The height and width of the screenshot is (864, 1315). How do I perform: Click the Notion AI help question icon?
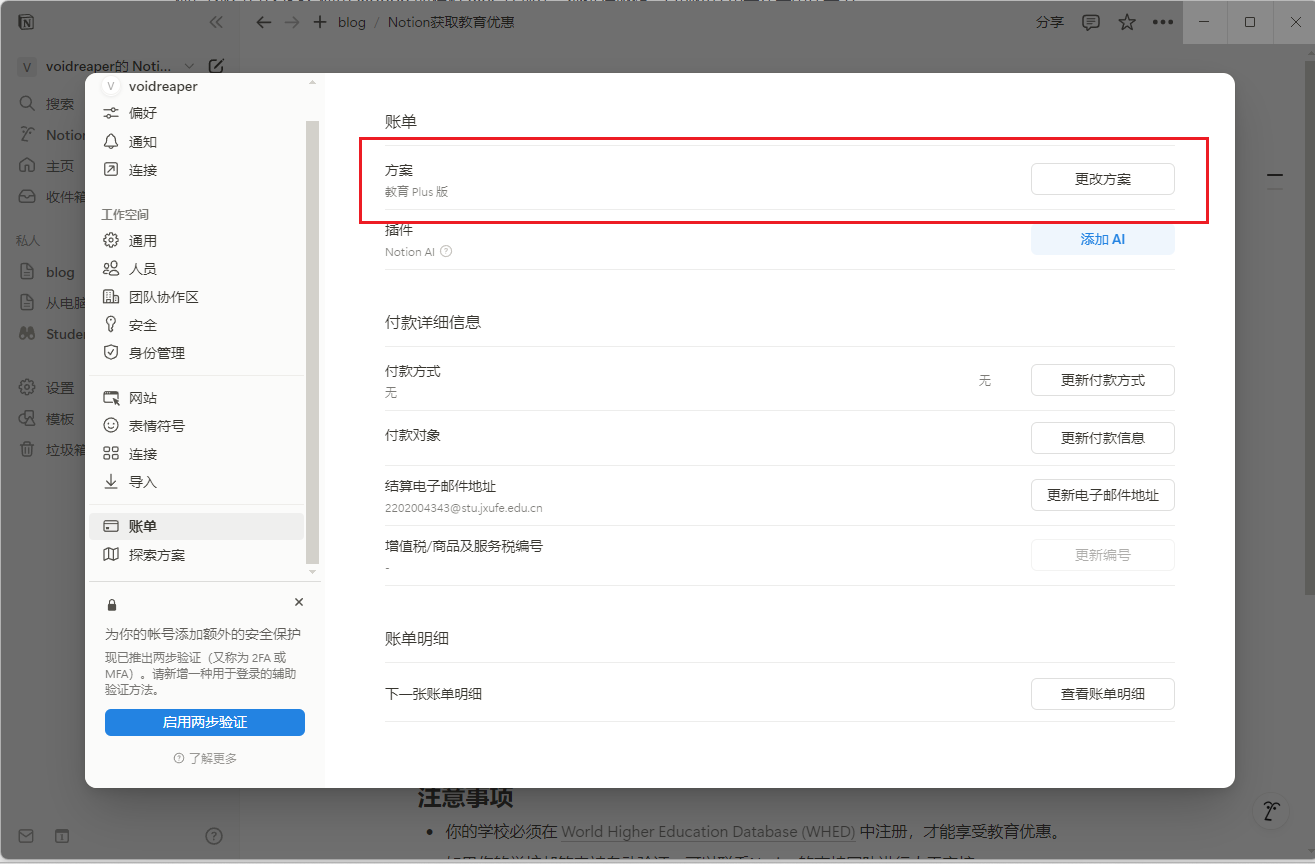coord(446,252)
